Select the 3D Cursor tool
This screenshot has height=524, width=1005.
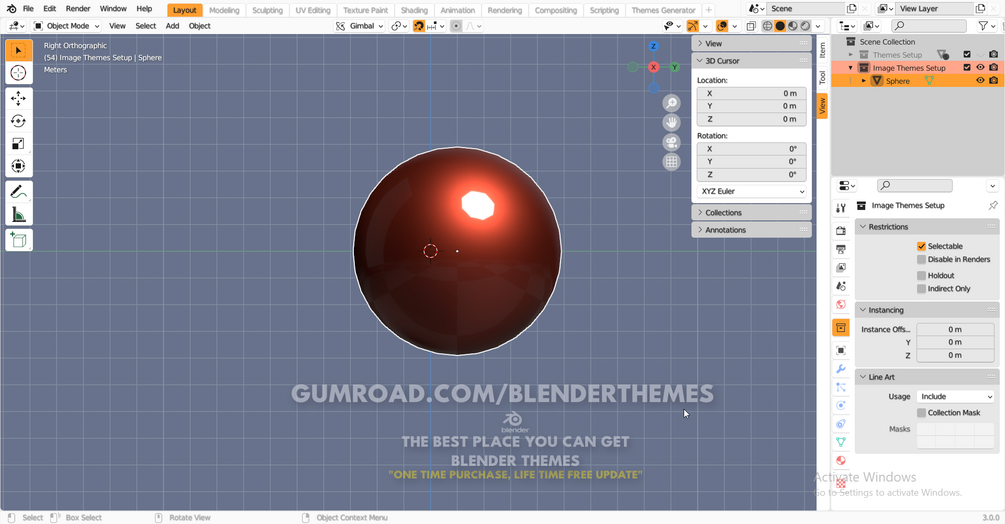tap(19, 73)
